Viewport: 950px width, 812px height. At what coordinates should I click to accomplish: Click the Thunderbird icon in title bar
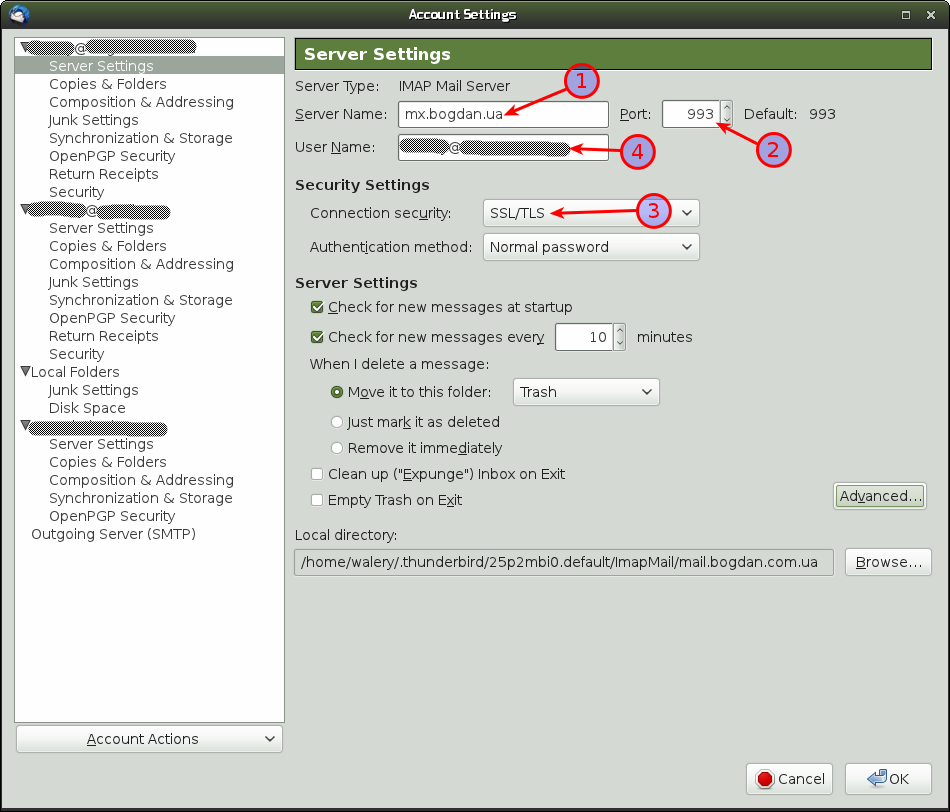pyautogui.click(x=19, y=15)
